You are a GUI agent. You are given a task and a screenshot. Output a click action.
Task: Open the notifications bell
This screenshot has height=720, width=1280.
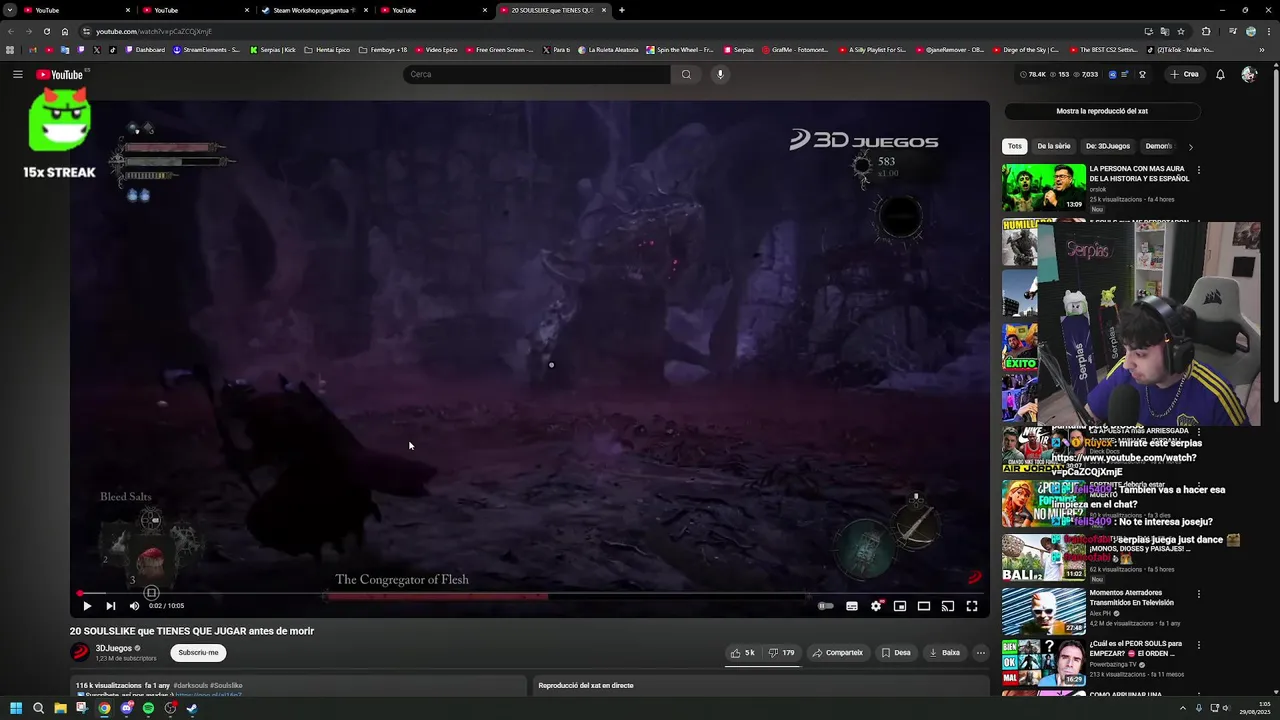1220,74
